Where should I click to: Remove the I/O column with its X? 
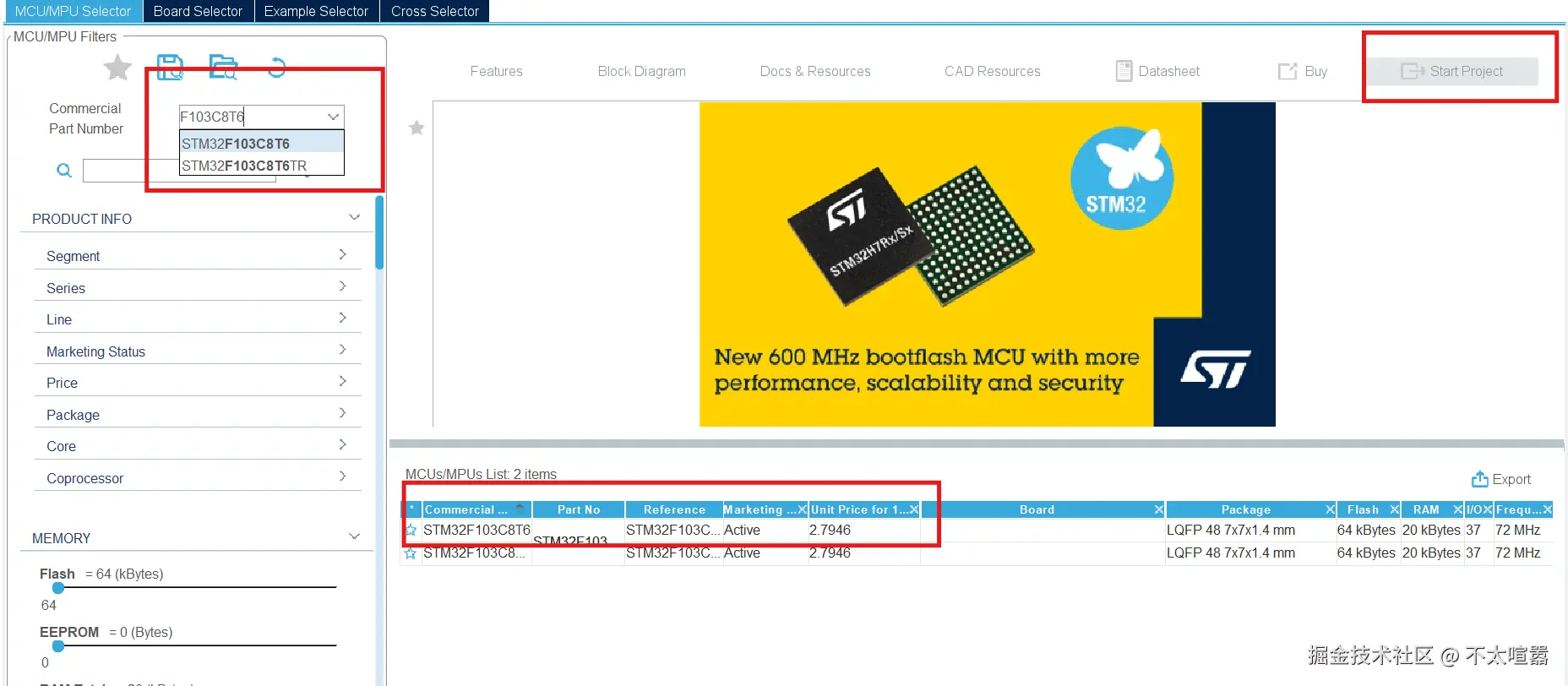coord(1487,509)
